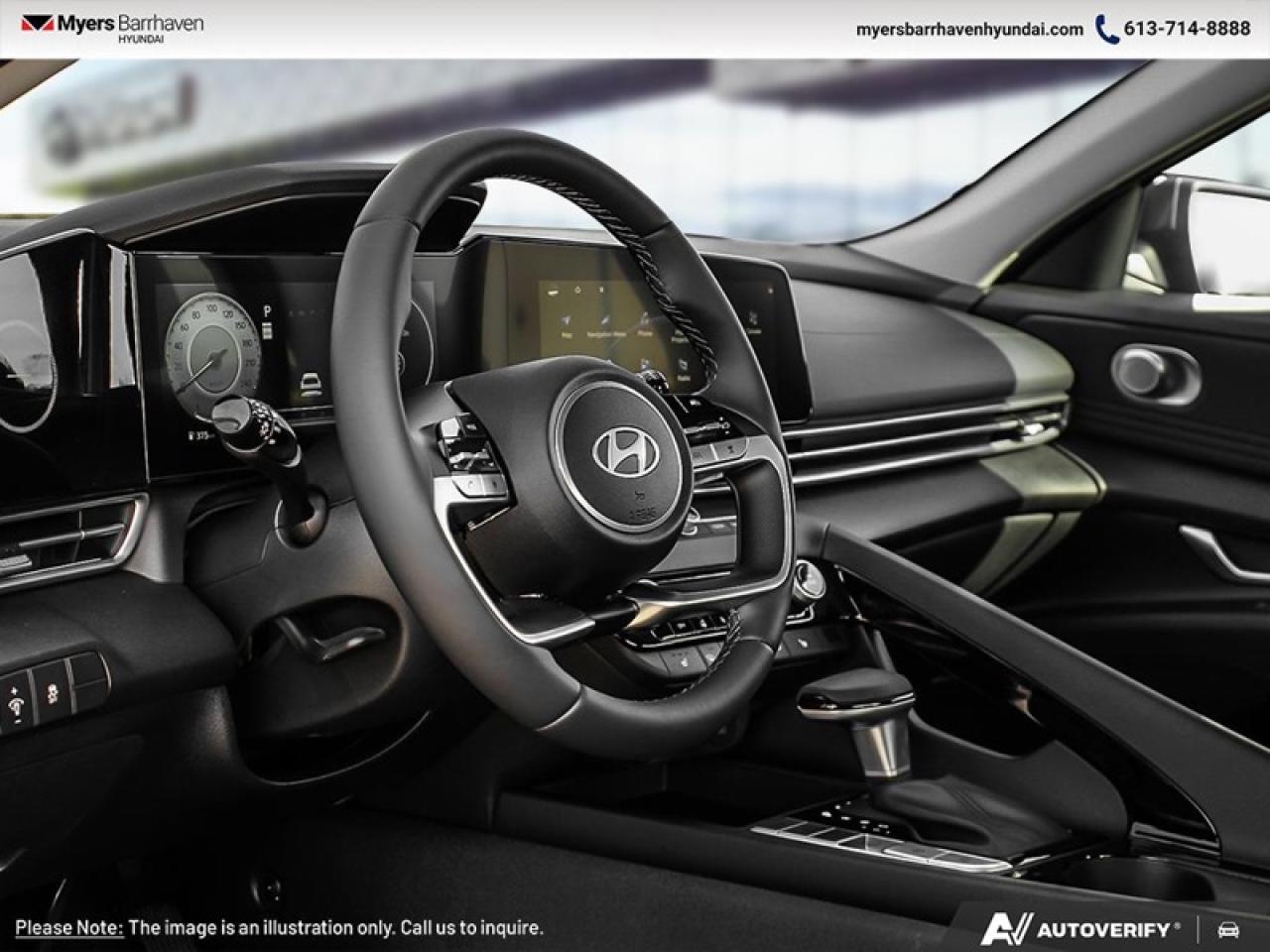Select the P gear indicator on the cluster
The height and width of the screenshot is (952, 1270).
(266, 310)
